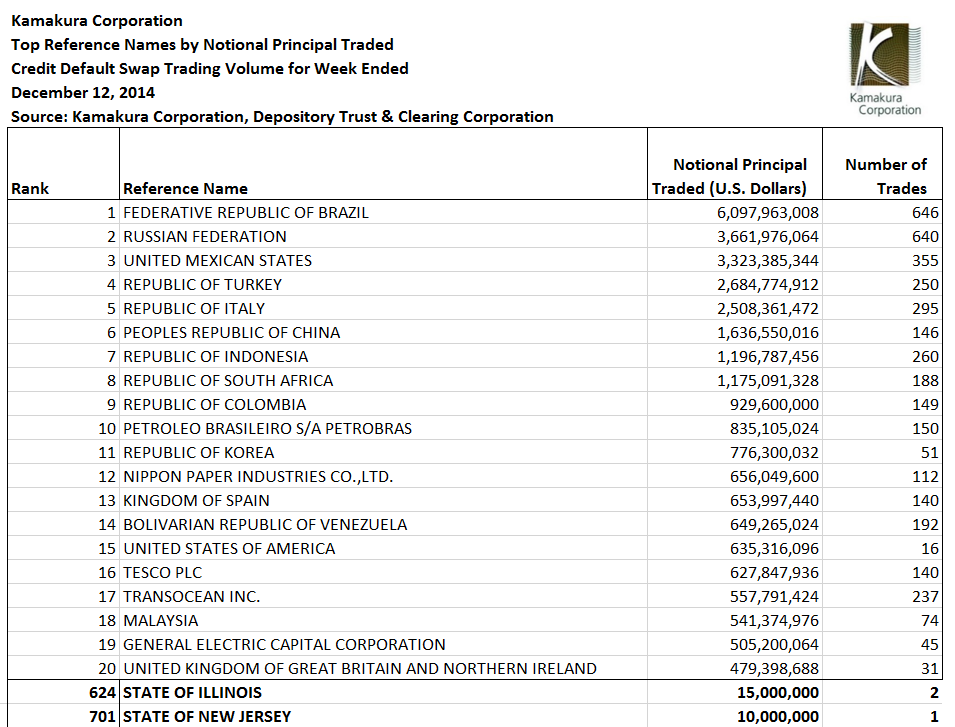This screenshot has width=955, height=727.
Task: Click rank number 624
Action: pyautogui.click(x=102, y=693)
